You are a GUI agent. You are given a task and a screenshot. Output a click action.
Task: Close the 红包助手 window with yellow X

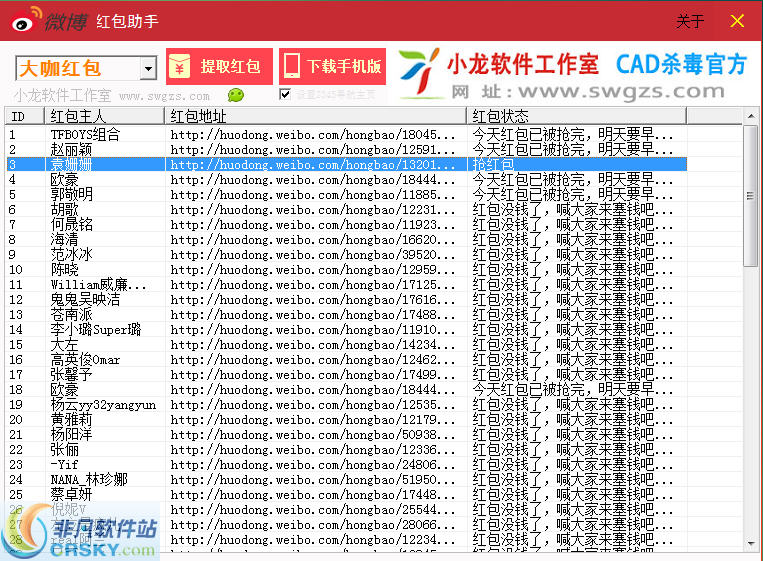[737, 21]
